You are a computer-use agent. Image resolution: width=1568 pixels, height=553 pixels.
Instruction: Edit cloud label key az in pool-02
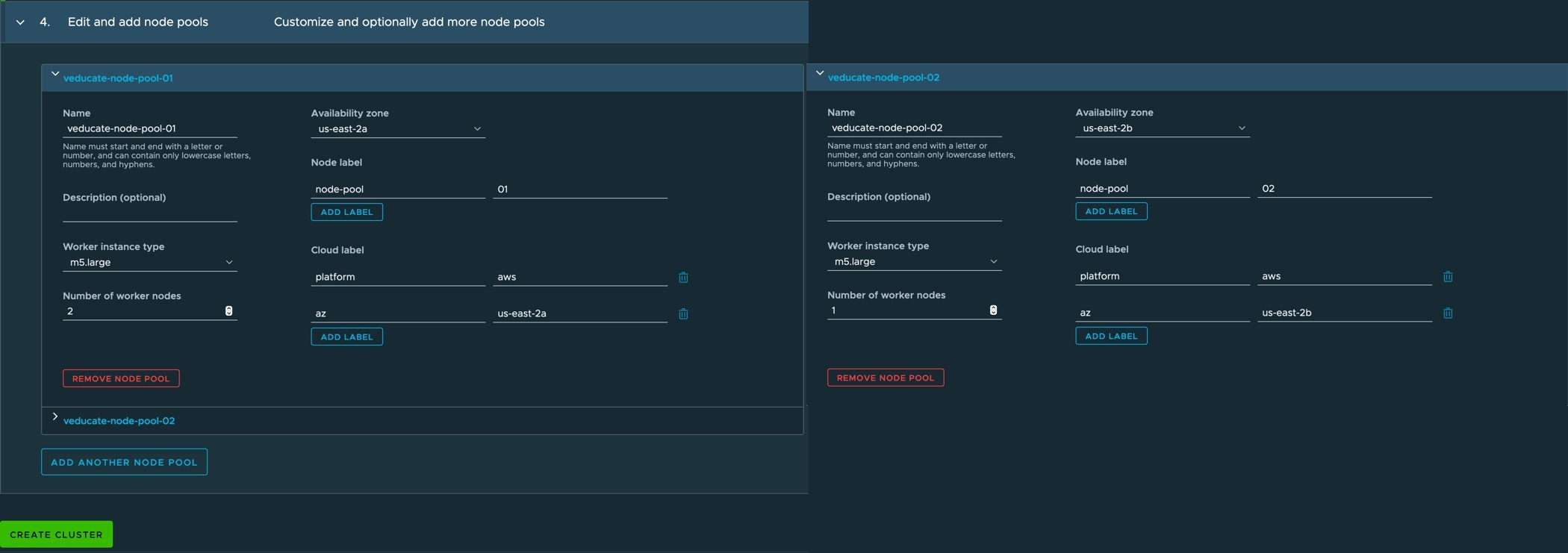tap(1163, 313)
